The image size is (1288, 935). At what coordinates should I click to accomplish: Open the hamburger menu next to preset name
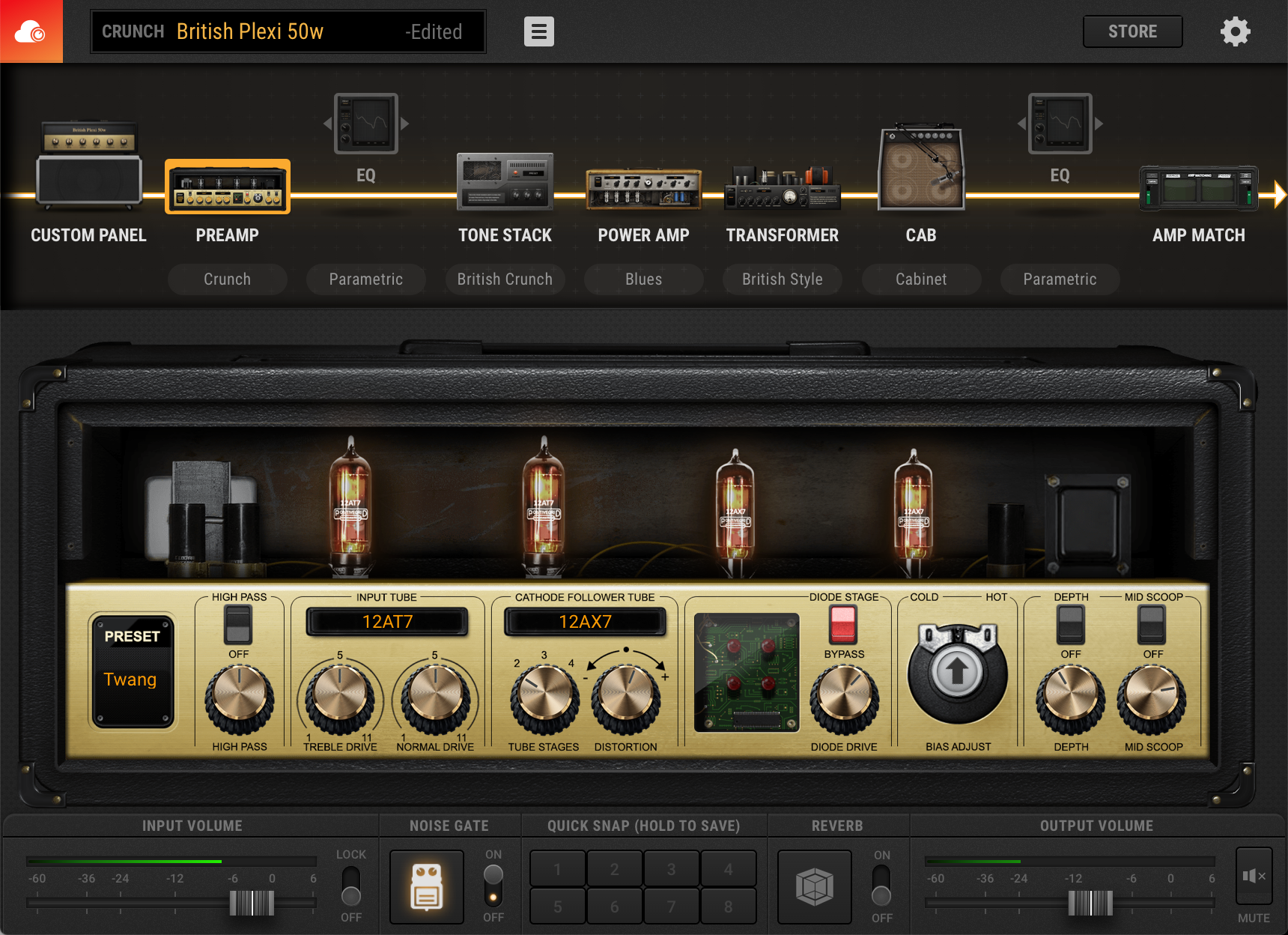tap(538, 31)
